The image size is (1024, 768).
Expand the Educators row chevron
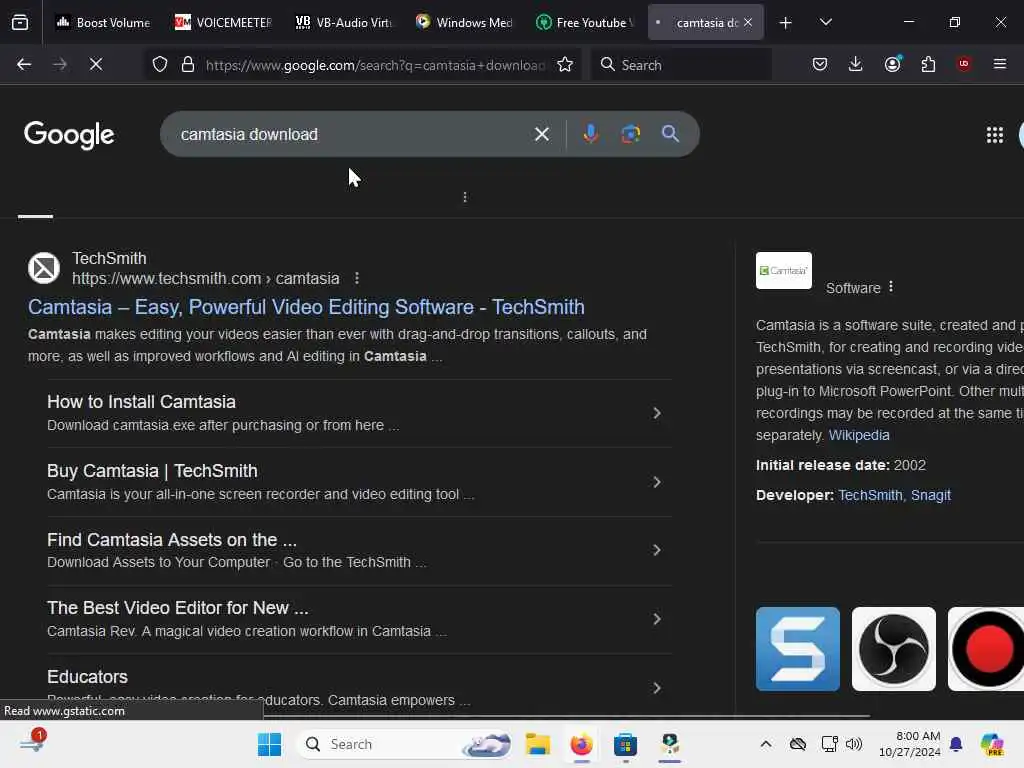tap(657, 688)
